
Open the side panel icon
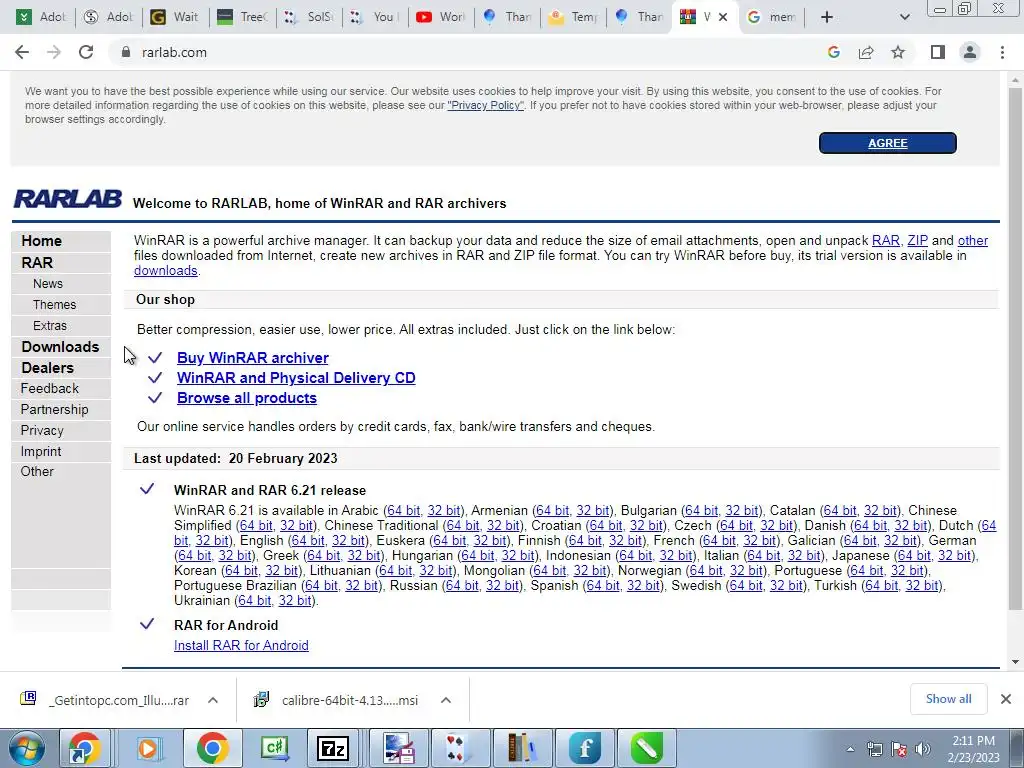click(x=938, y=52)
